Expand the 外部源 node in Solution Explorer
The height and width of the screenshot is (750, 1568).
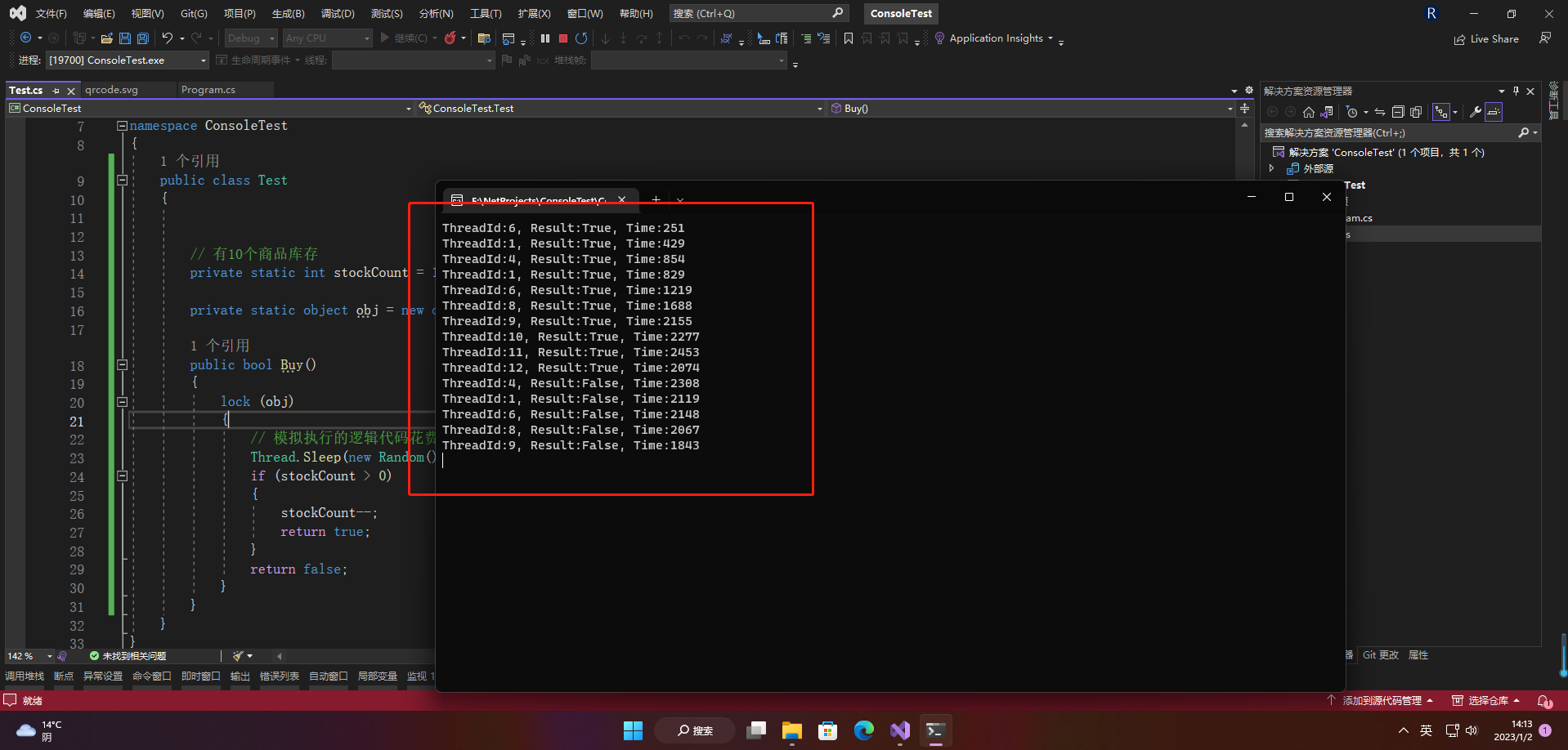(1272, 168)
